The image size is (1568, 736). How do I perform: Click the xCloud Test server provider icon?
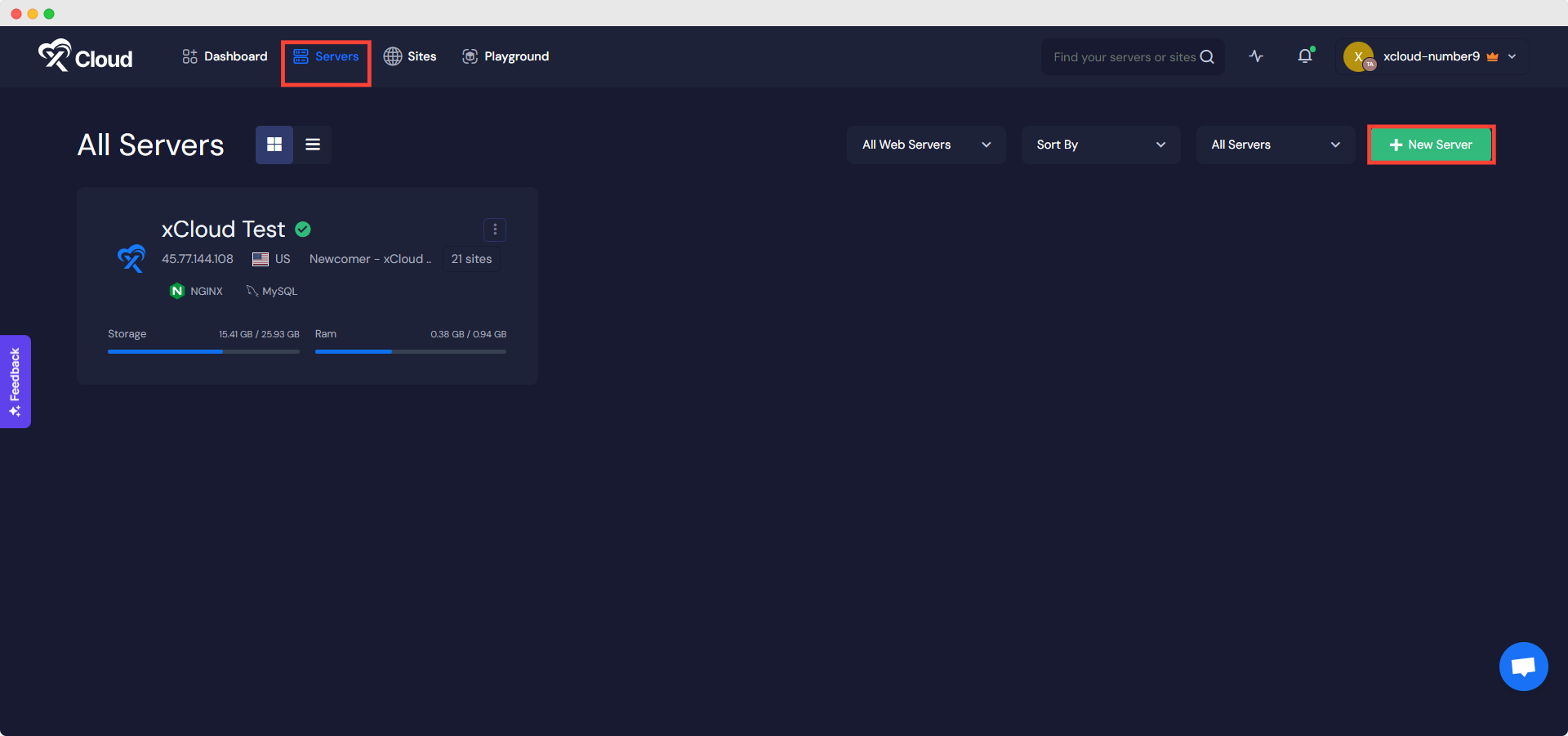[x=131, y=258]
